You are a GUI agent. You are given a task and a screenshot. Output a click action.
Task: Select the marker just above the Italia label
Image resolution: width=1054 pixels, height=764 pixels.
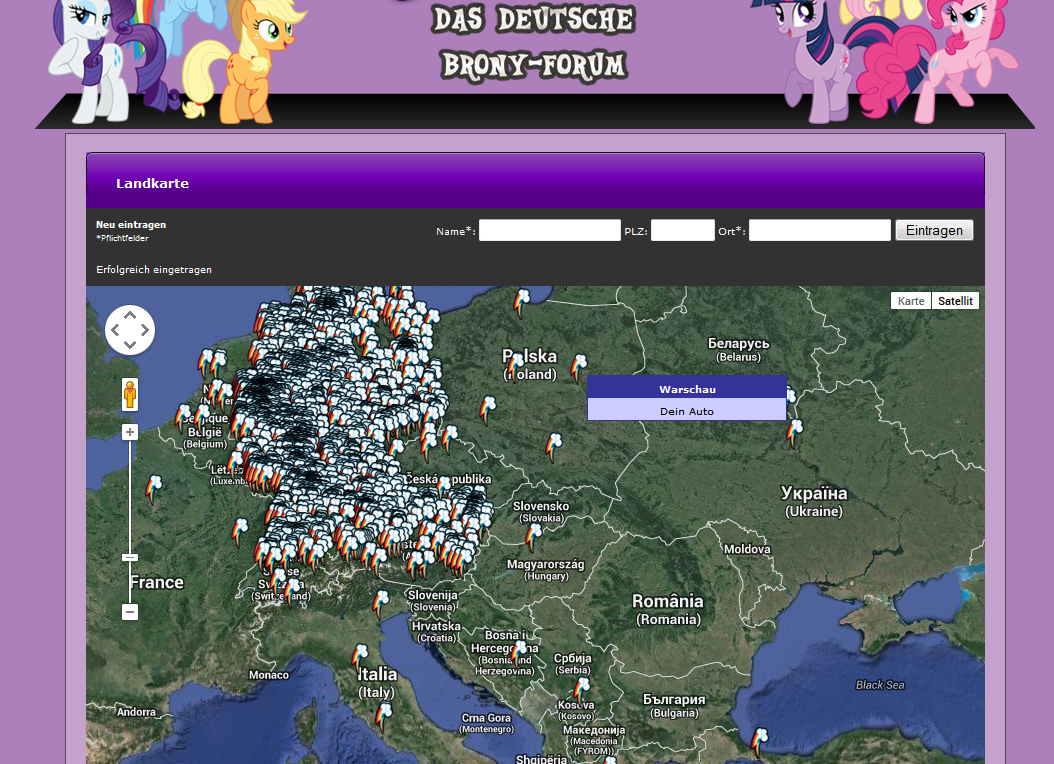coord(360,658)
